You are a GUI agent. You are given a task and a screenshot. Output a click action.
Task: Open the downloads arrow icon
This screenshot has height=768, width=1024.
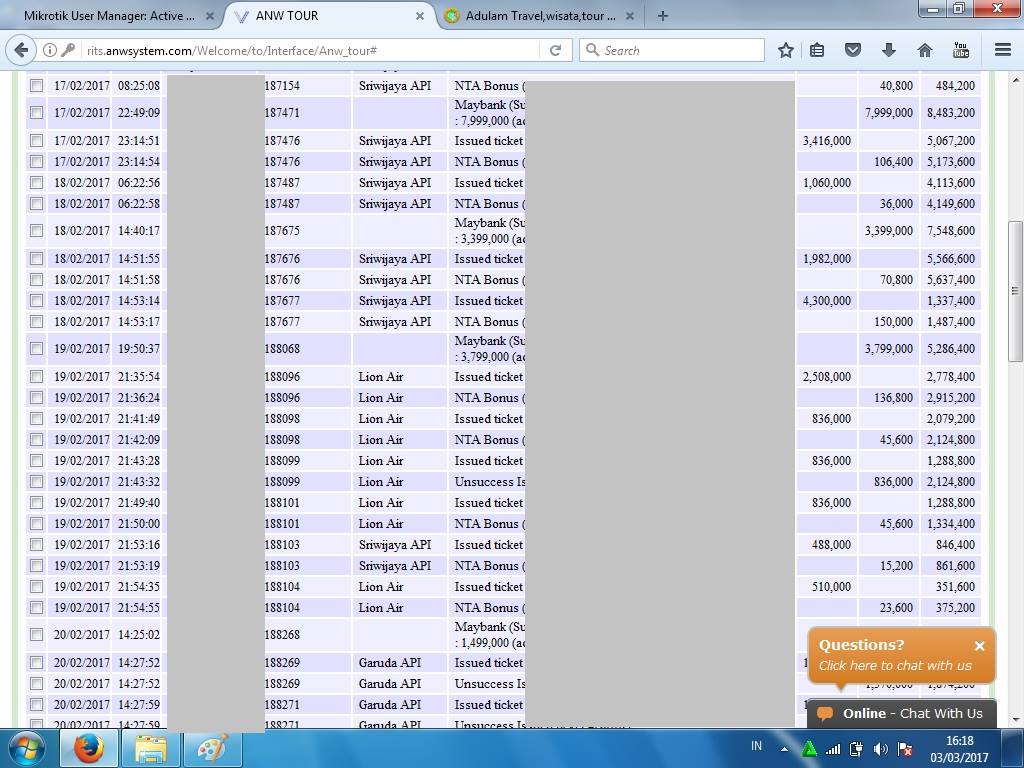coord(888,50)
